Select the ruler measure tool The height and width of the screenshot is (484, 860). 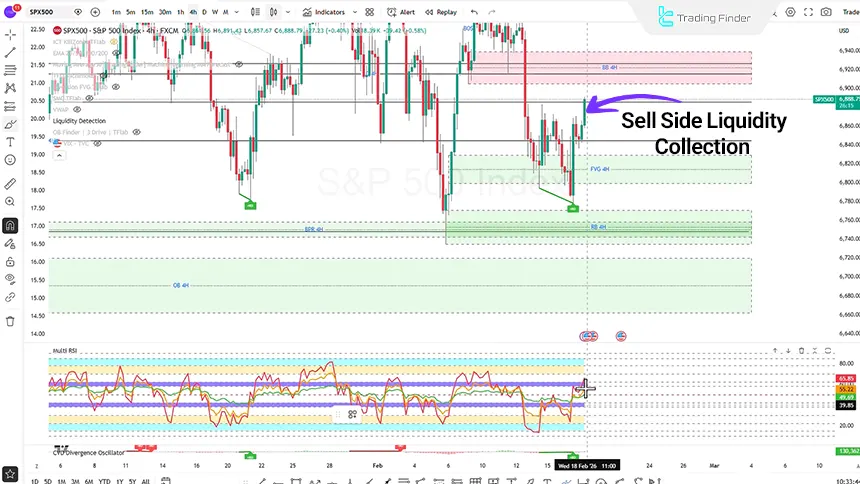pyautogui.click(x=10, y=184)
